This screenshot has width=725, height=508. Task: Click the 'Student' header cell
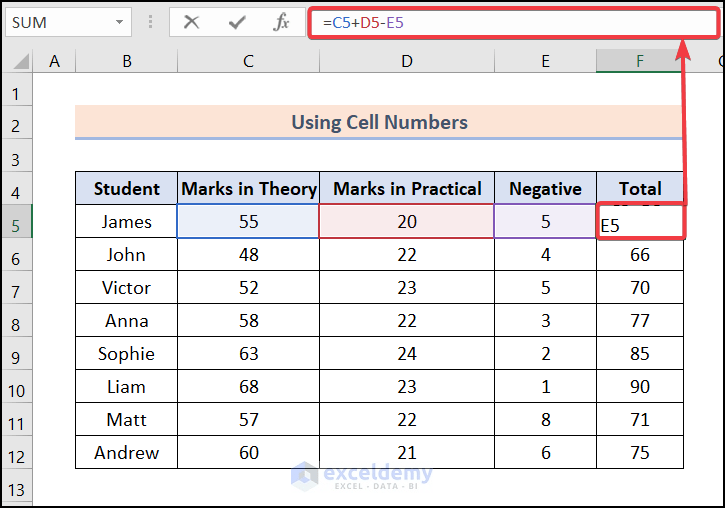click(x=126, y=188)
